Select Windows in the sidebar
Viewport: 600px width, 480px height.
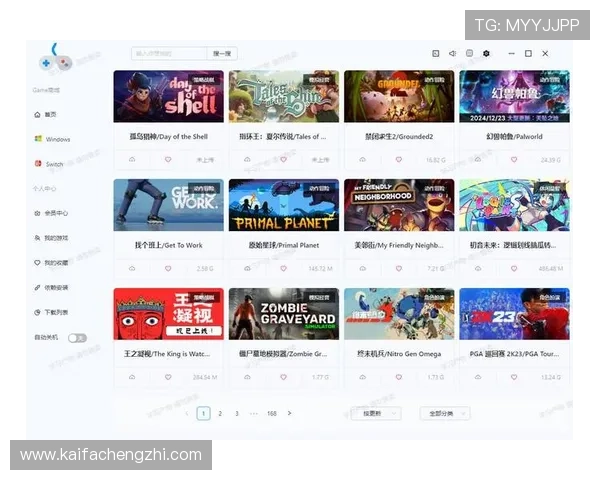(x=52, y=139)
